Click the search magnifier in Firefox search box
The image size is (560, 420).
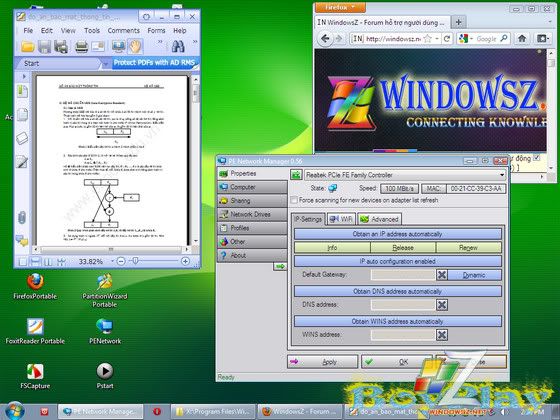[x=504, y=38]
